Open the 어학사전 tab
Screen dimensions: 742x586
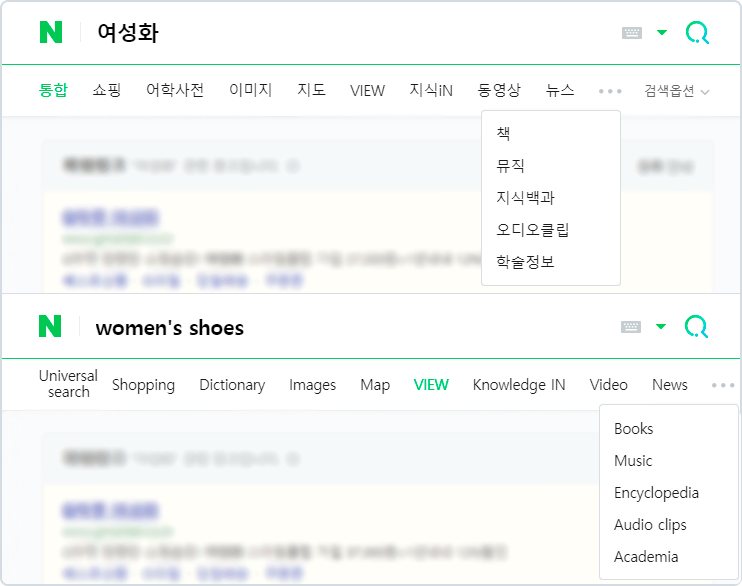pyautogui.click(x=175, y=90)
